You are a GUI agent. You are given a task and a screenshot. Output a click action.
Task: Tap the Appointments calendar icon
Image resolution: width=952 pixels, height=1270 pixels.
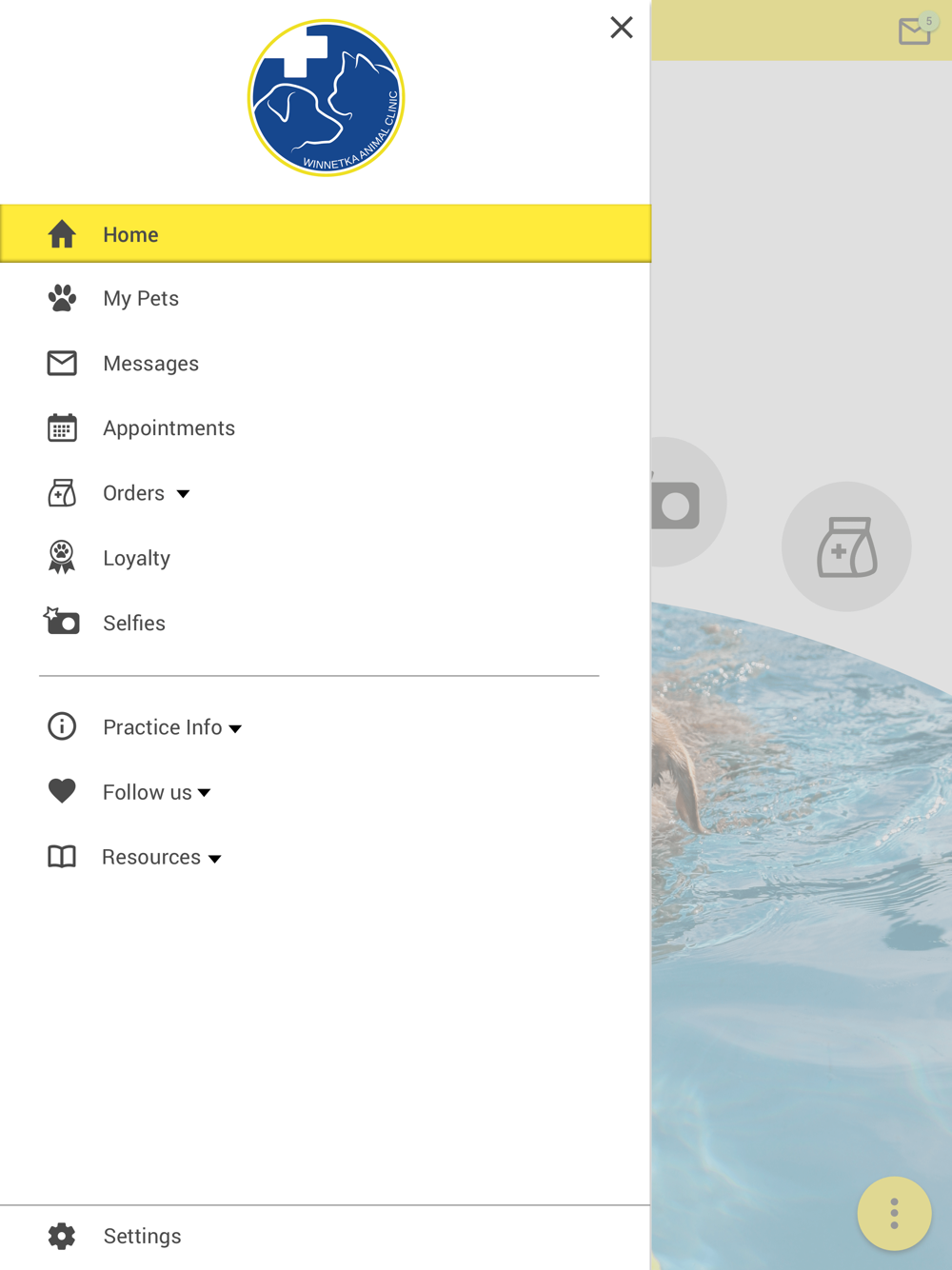coord(62,427)
